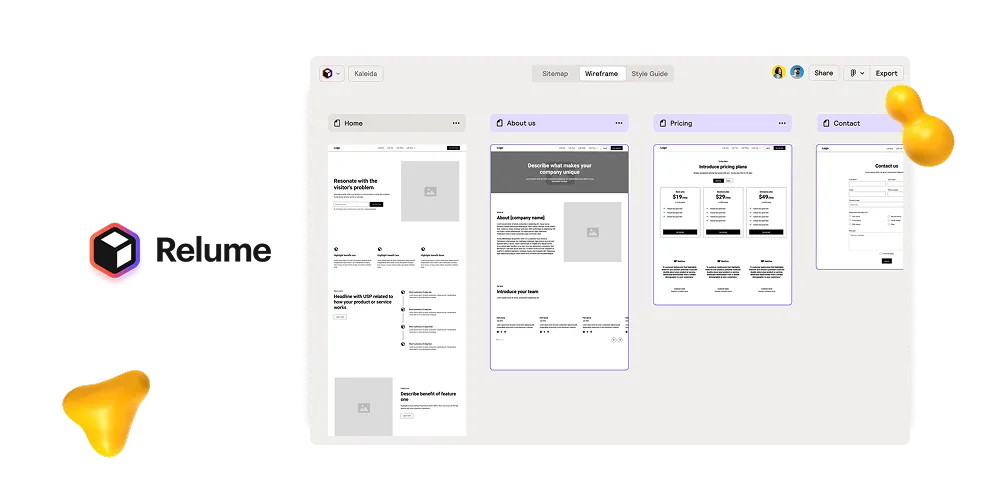The height and width of the screenshot is (500, 1000).
Task: Open the three-dot menu for About us
Action: click(619, 123)
